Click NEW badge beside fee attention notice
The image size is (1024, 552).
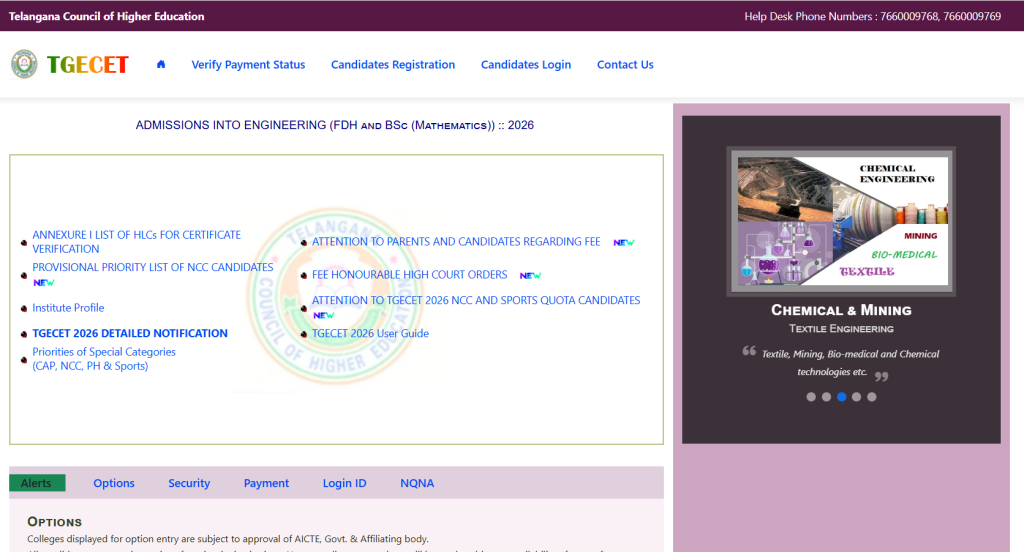tap(624, 242)
